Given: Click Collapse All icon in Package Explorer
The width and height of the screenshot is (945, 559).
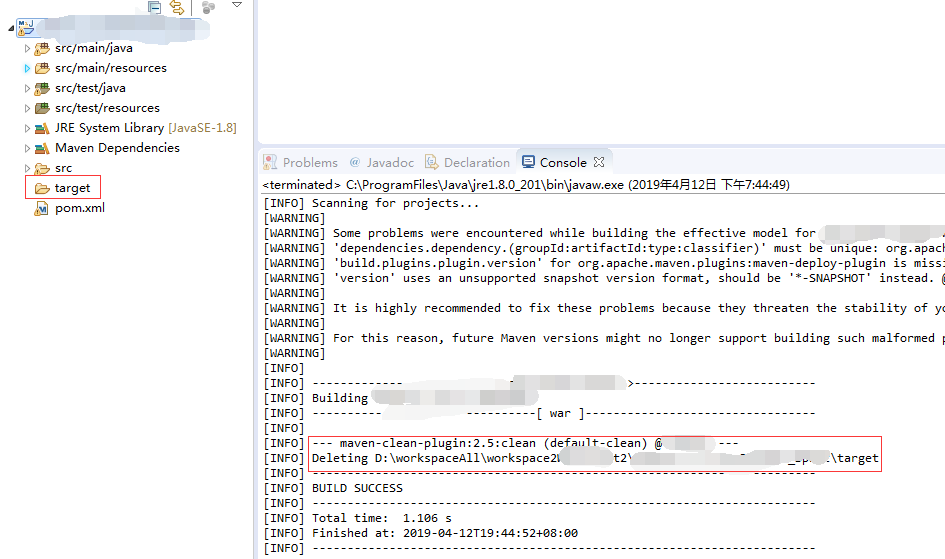Looking at the screenshot, I should [x=155, y=7].
